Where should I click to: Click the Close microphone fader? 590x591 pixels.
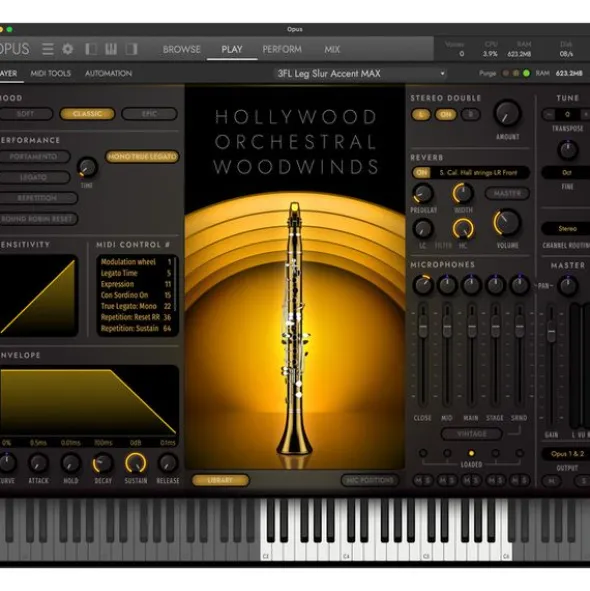click(x=423, y=326)
